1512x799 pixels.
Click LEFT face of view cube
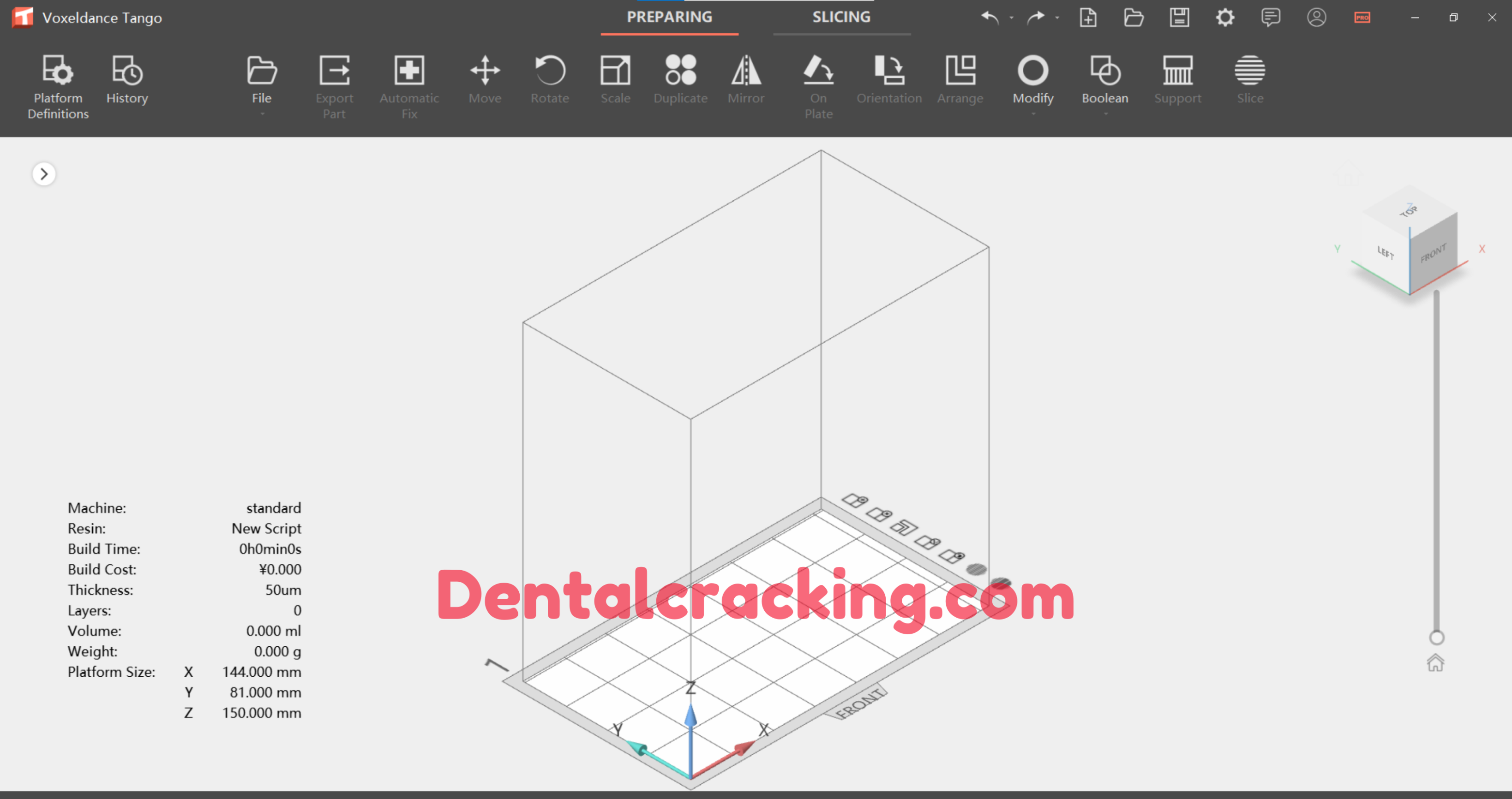point(1385,253)
